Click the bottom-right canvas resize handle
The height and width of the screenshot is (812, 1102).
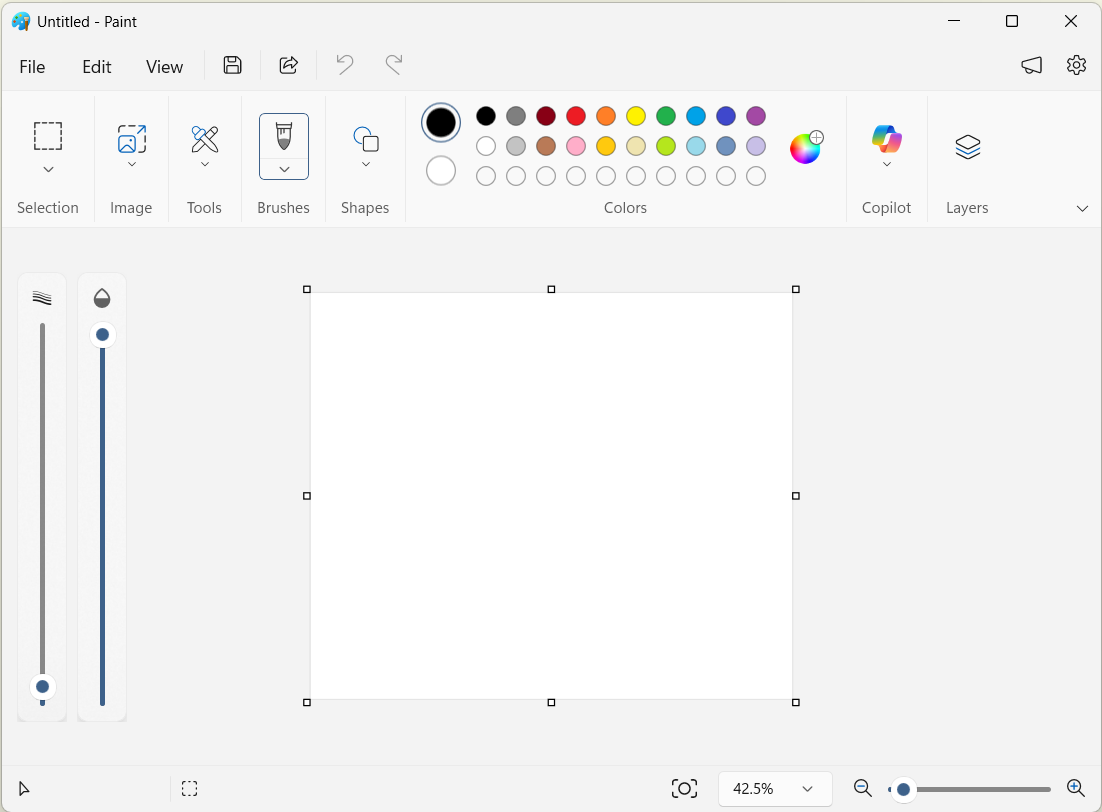tap(796, 702)
